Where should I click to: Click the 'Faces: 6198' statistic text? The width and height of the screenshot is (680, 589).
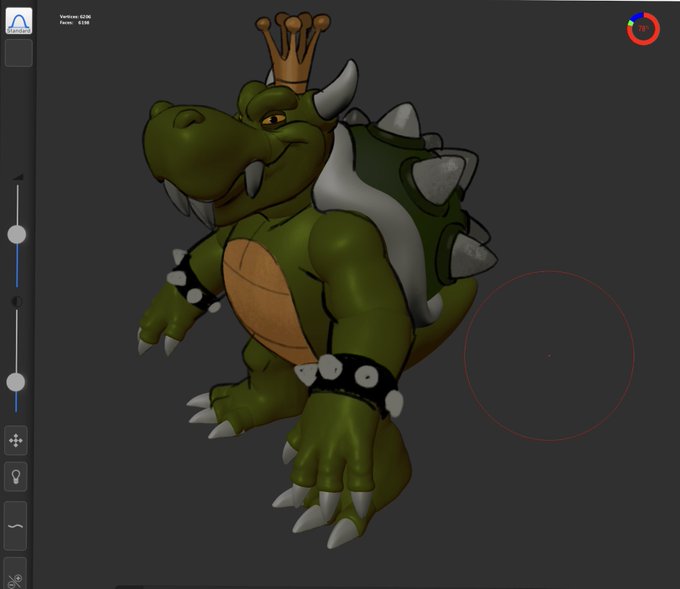tap(75, 23)
